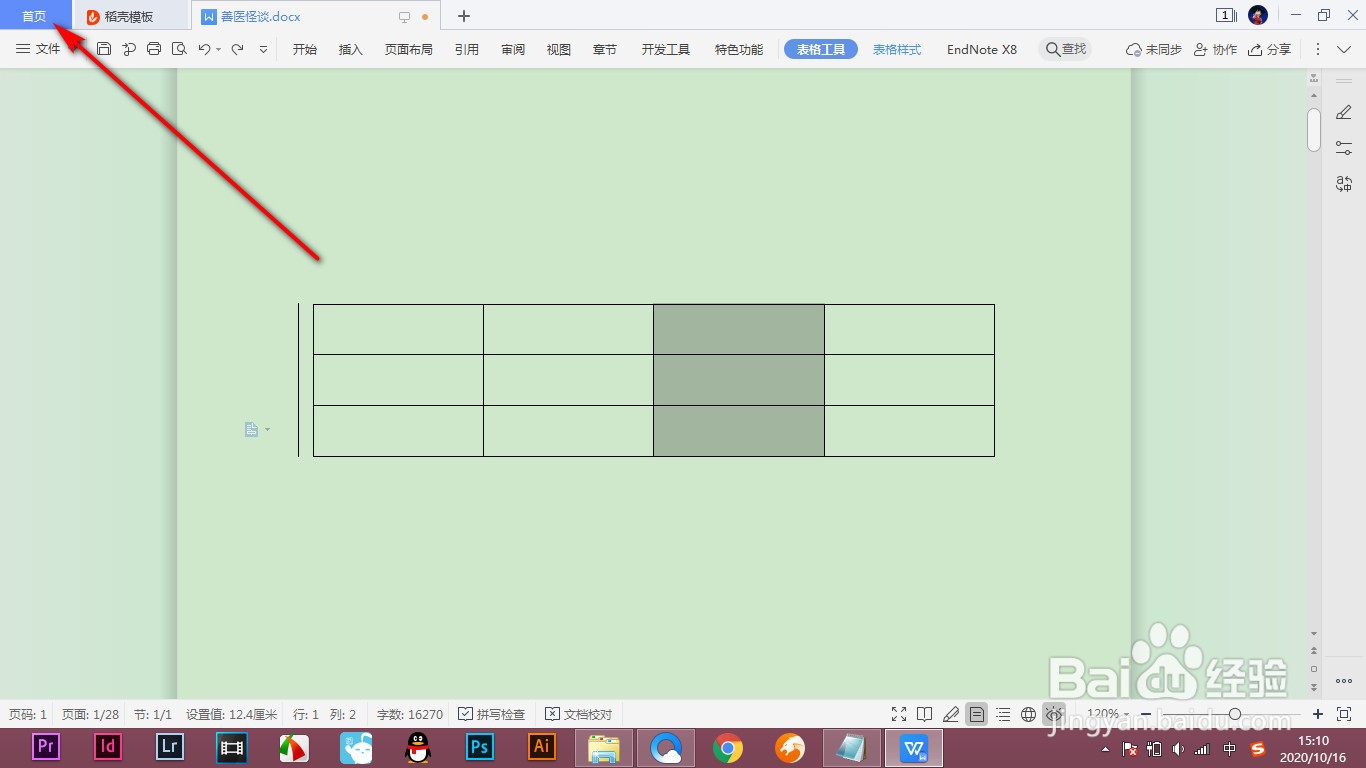Open print preview icon

click(x=179, y=49)
